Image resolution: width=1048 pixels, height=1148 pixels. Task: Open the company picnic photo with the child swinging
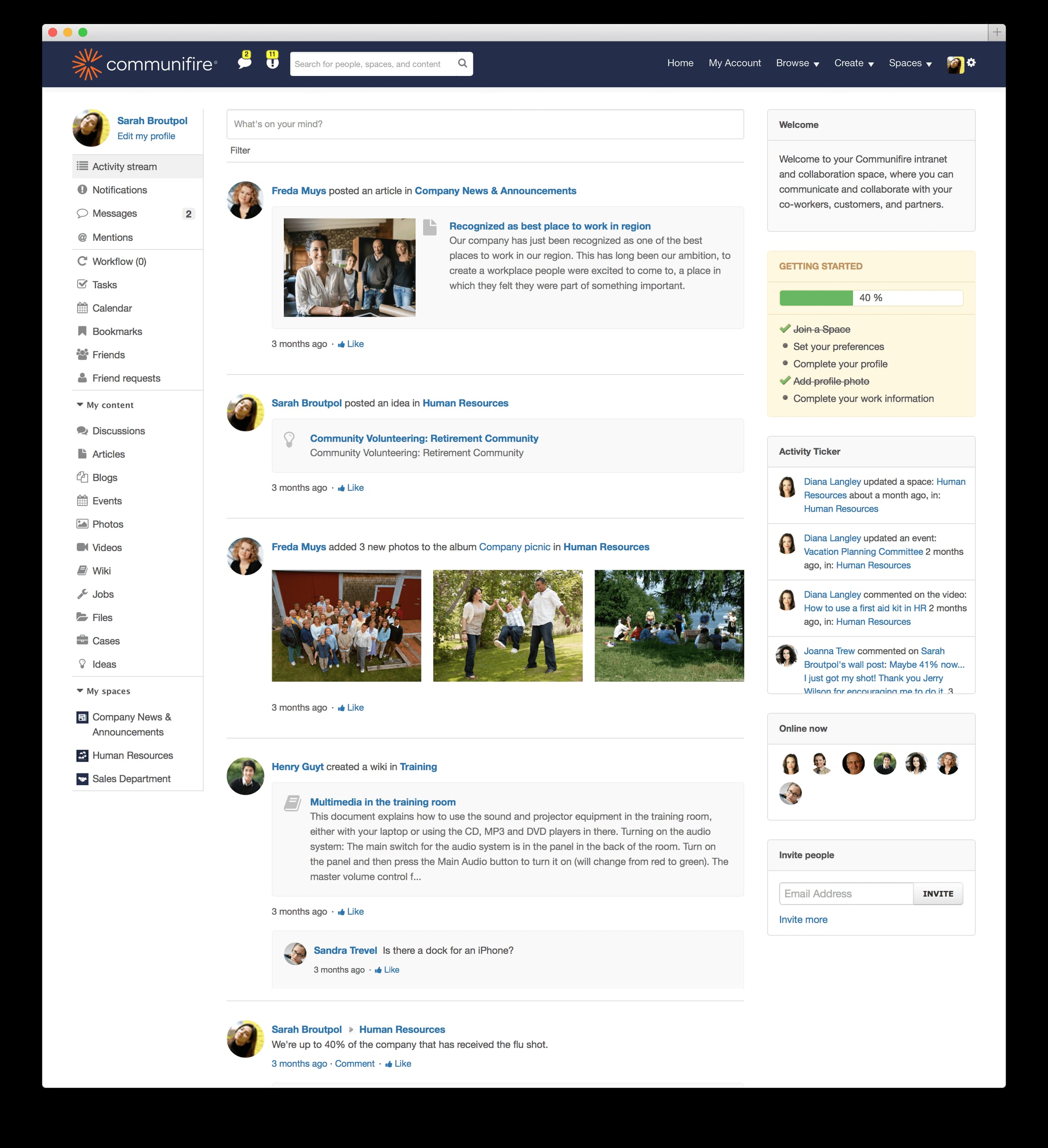pos(507,625)
